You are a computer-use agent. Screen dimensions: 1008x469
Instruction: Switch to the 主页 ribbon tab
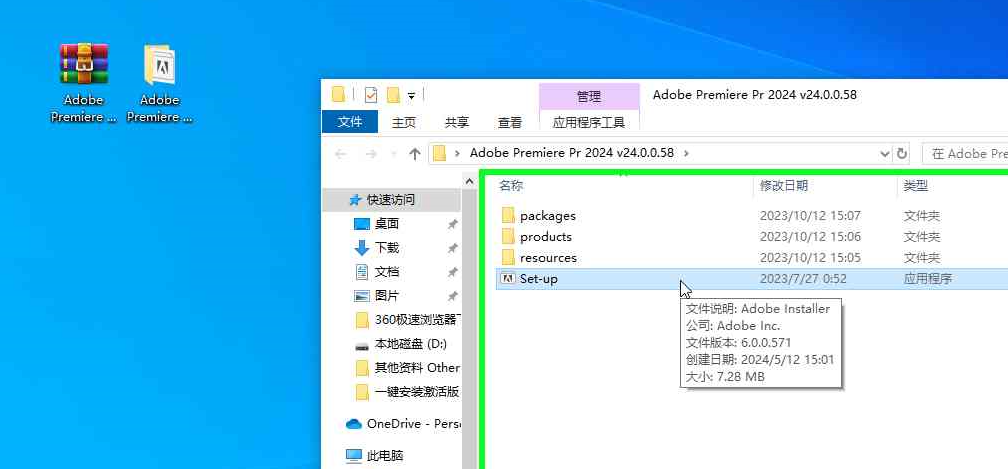pyautogui.click(x=404, y=122)
